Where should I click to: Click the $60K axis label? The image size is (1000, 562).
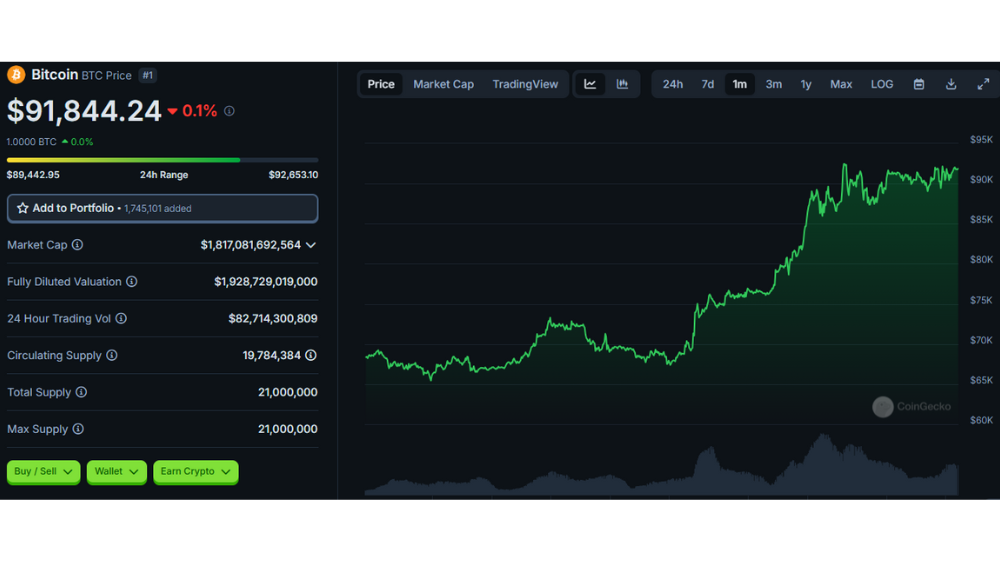click(981, 420)
